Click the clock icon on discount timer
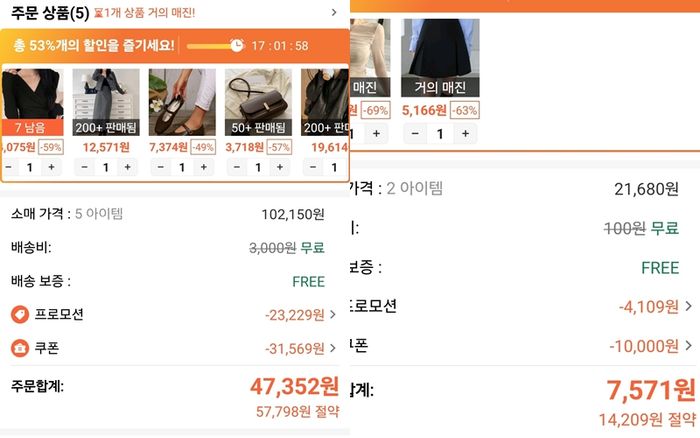 point(237,45)
